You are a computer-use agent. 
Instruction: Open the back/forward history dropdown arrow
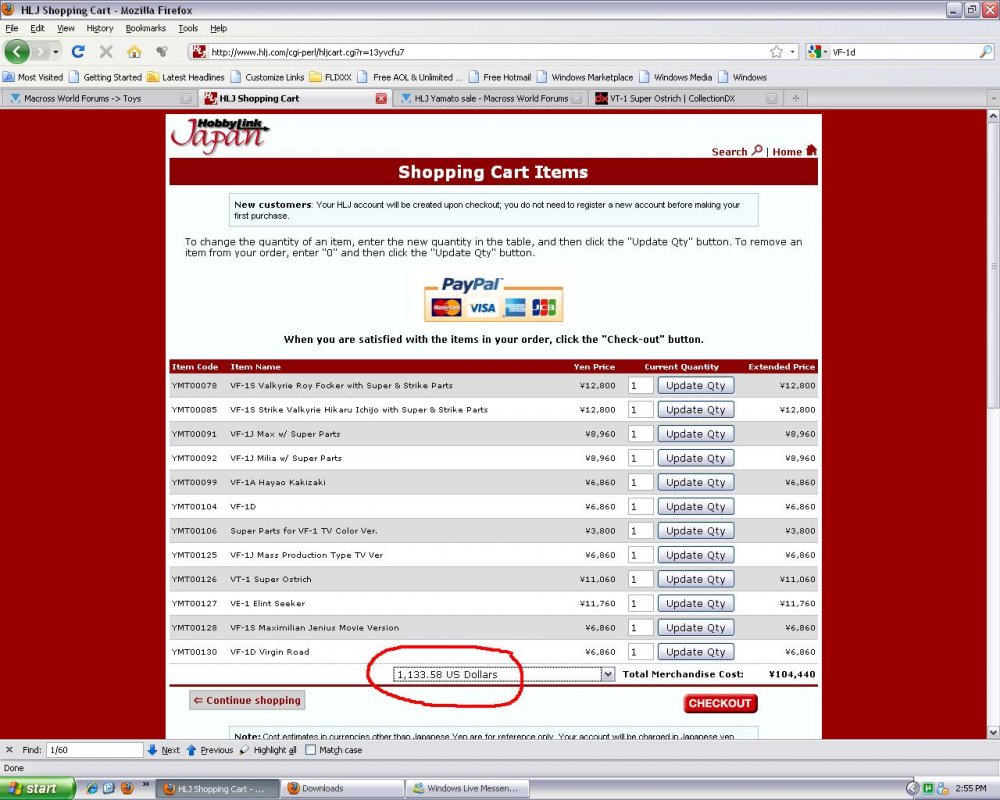pyautogui.click(x=56, y=52)
